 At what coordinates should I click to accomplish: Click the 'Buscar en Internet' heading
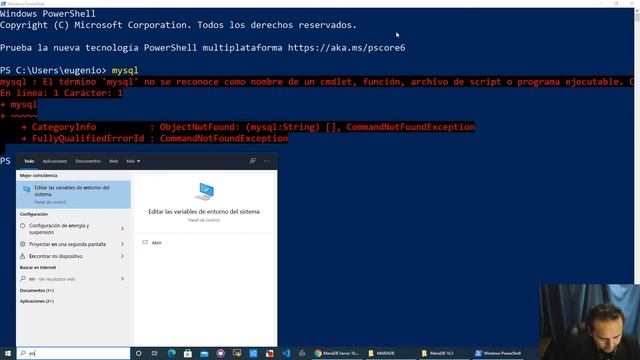click(38, 267)
